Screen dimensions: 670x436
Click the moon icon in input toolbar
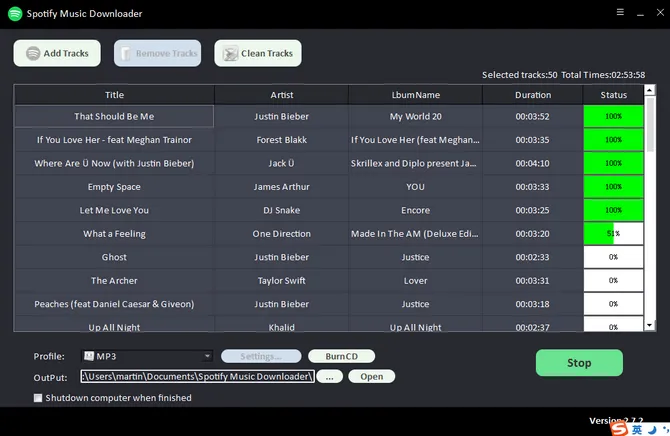coord(652,430)
